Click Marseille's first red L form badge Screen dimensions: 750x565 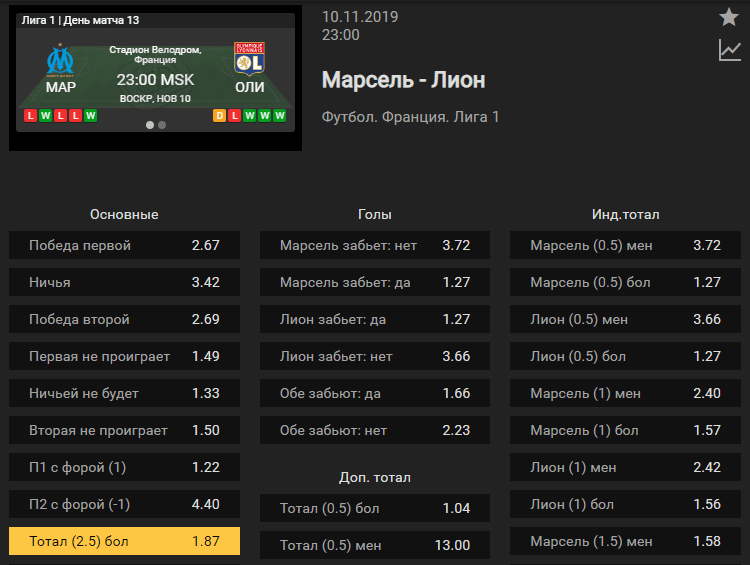(30, 115)
